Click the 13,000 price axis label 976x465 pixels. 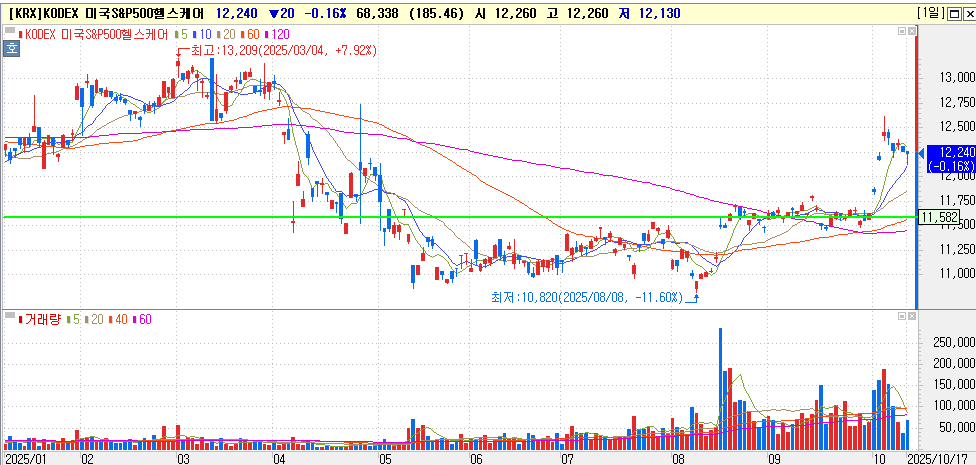[957, 78]
